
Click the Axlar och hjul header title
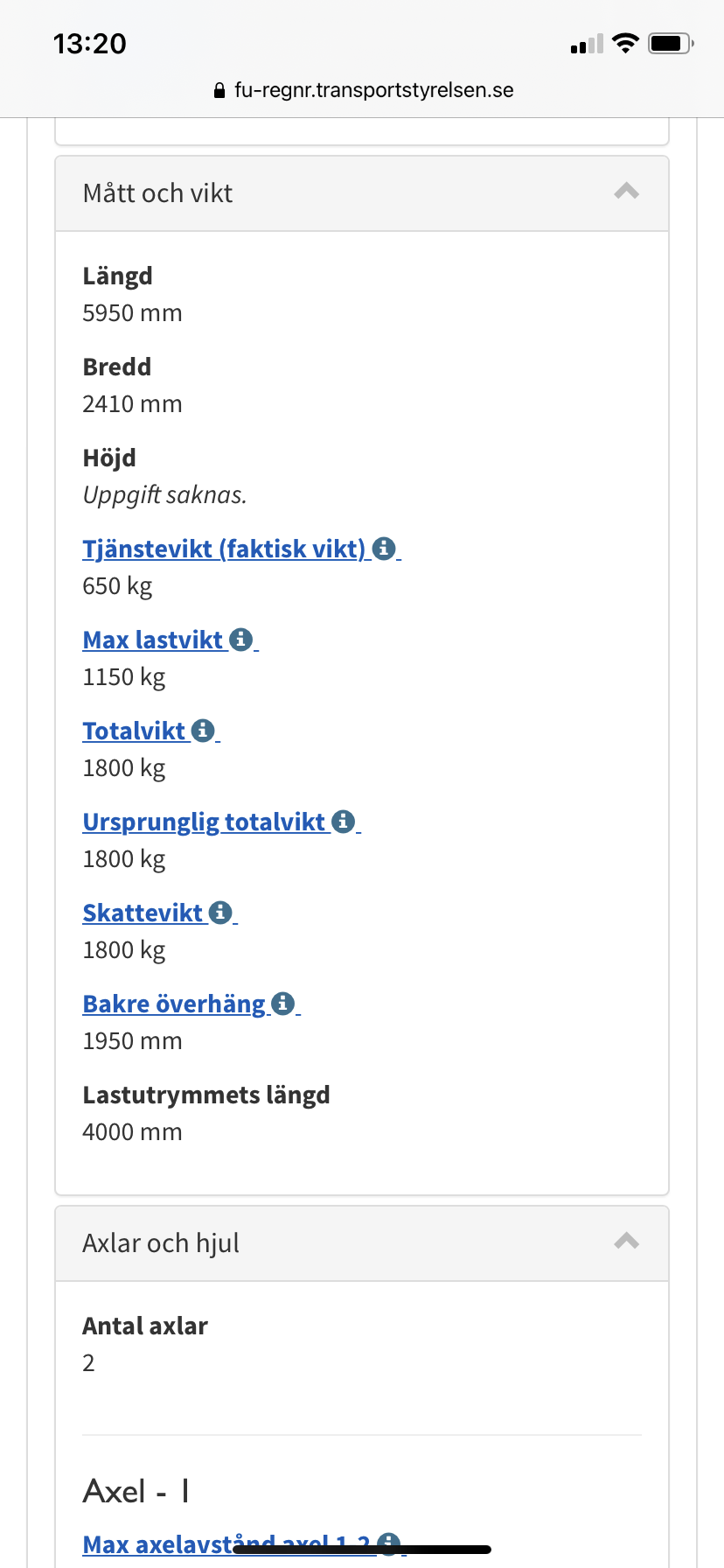(x=161, y=1243)
